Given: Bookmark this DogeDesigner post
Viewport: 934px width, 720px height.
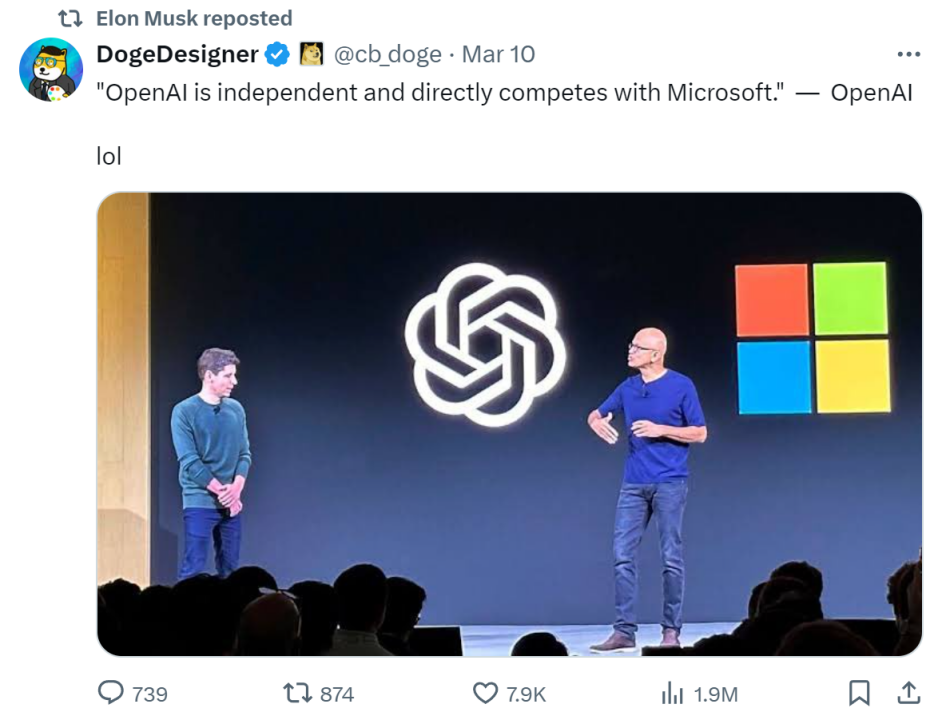Looking at the screenshot, I should point(858,691).
